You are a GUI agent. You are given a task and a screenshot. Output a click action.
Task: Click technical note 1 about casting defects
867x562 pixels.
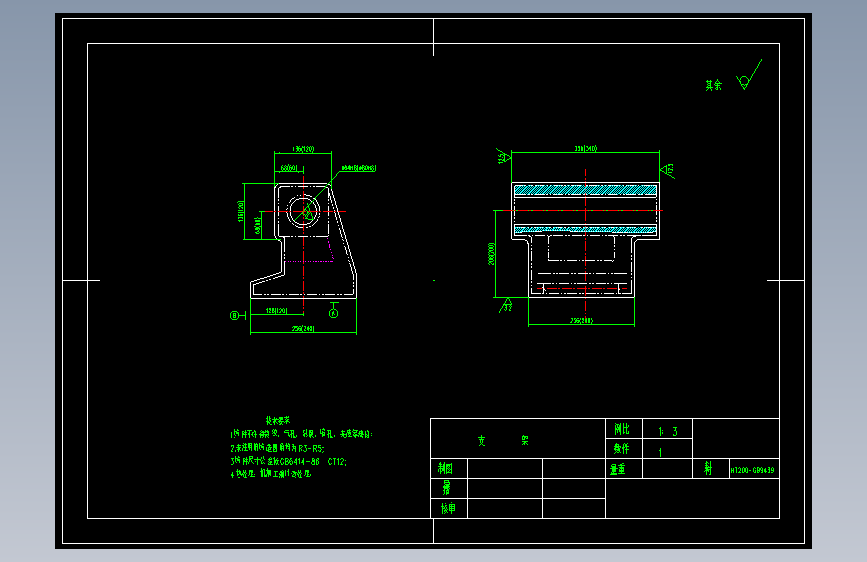pos(302,435)
